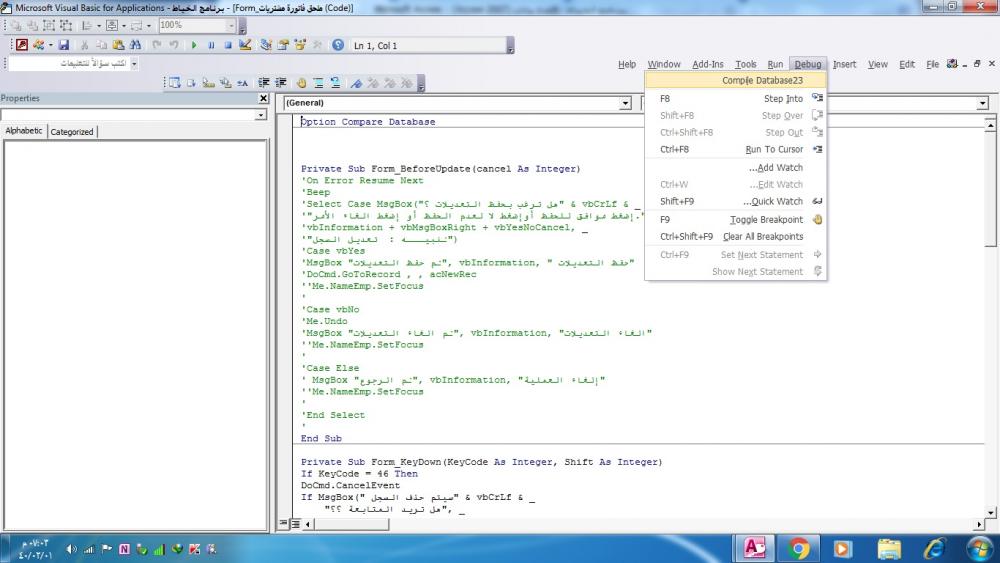
Task: Click the Insert Module icon
Action: 38,45
